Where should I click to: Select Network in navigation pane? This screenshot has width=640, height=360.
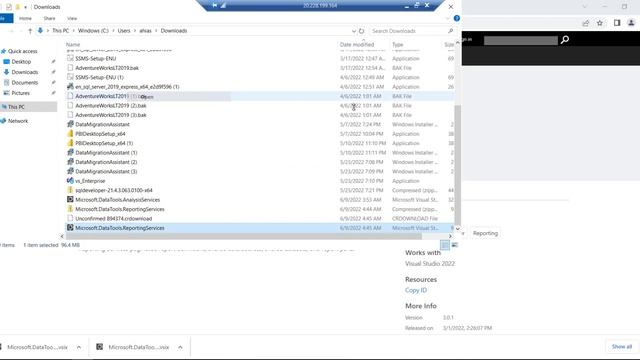(18, 121)
